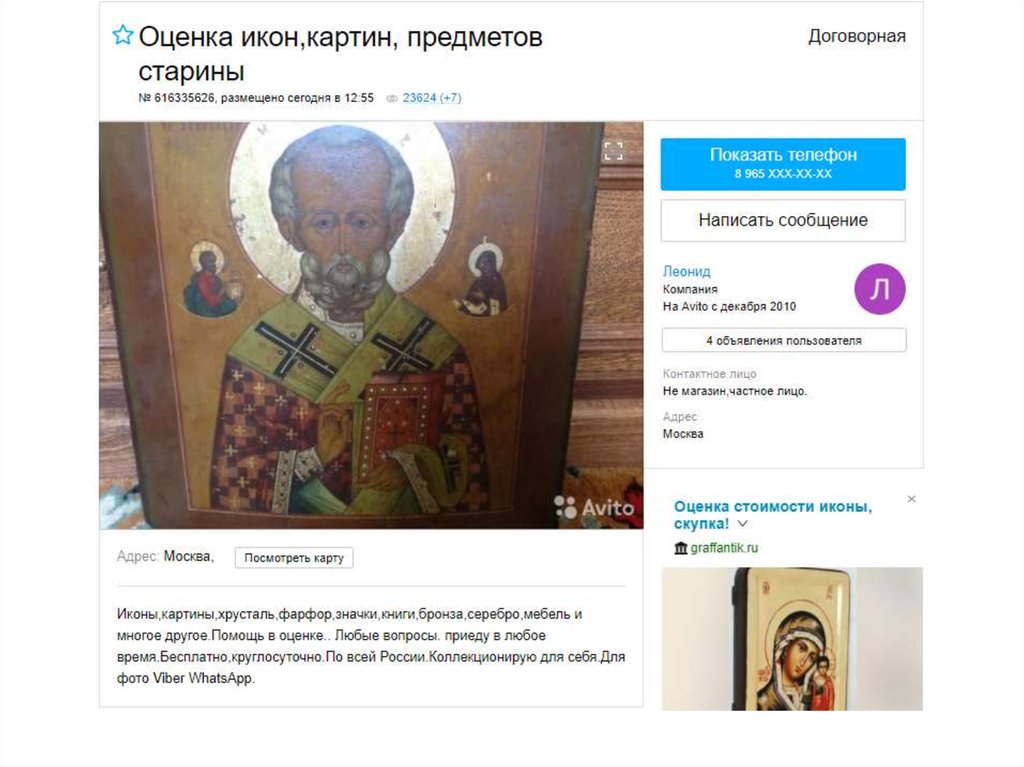Open seller Леонид's profile link
The height and width of the screenshot is (767, 1024).
(686, 271)
